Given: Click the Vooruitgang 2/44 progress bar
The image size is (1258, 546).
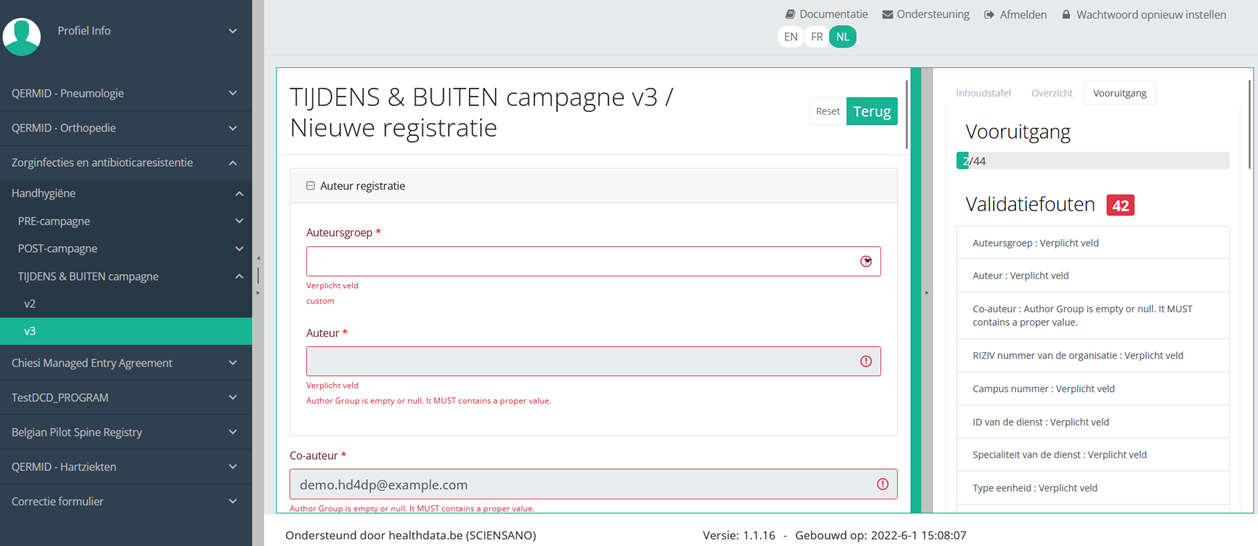Looking at the screenshot, I should [1093, 161].
